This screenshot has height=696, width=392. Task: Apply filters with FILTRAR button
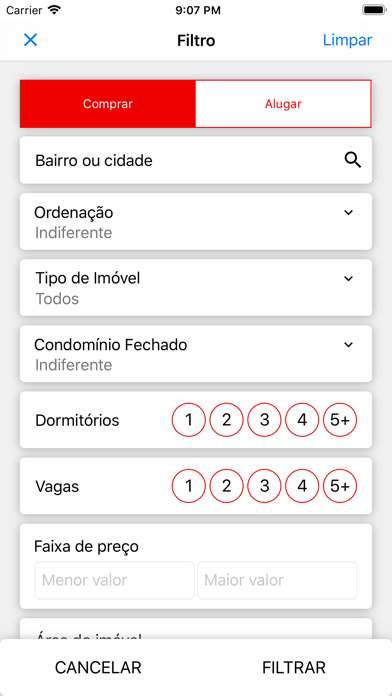point(294,668)
